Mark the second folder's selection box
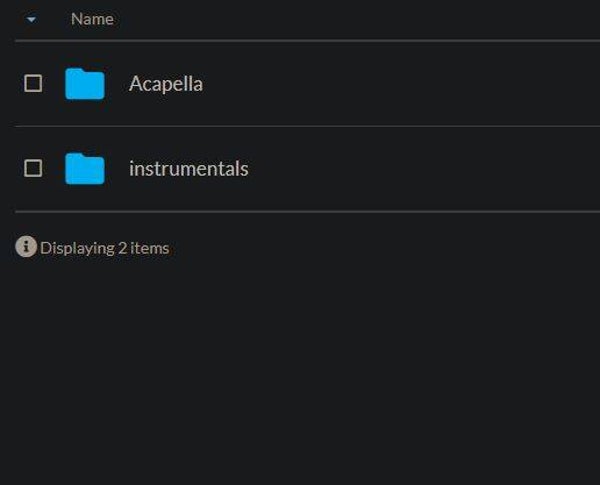The height and width of the screenshot is (485, 600). [33, 169]
